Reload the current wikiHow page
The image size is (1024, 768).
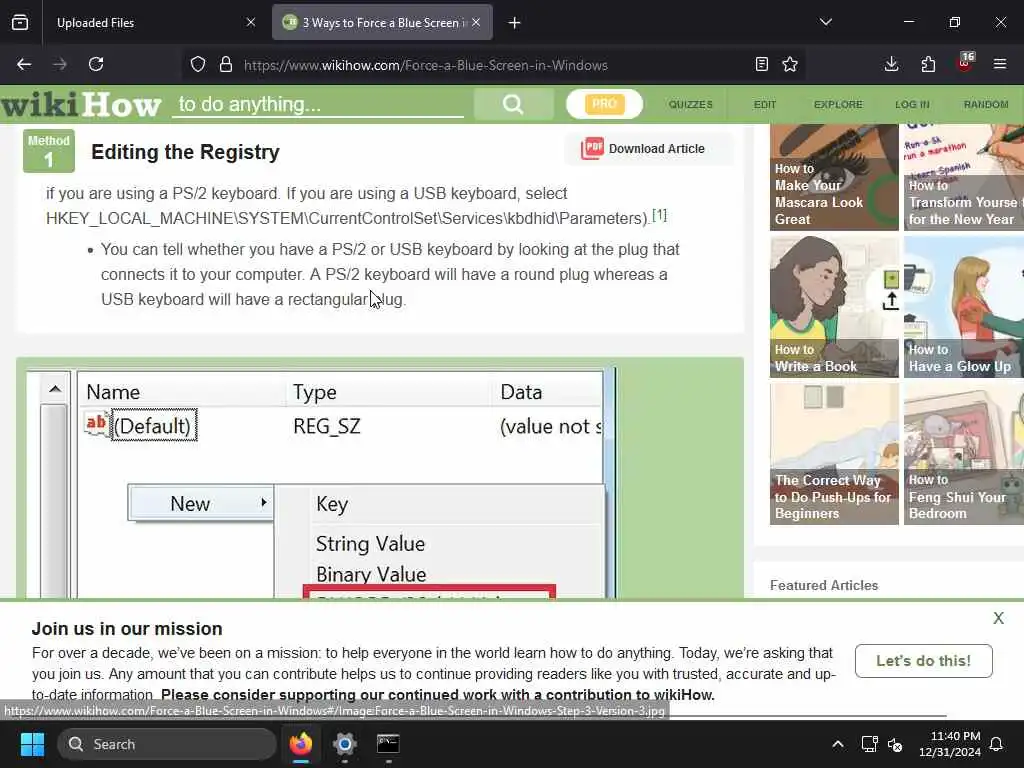(x=96, y=64)
